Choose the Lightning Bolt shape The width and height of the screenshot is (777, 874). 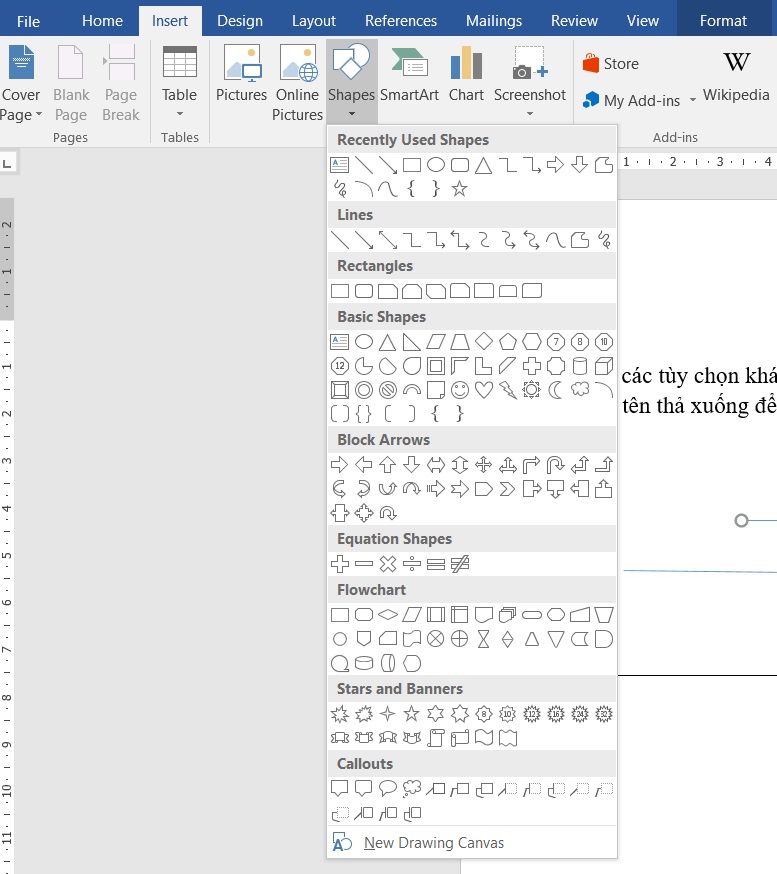click(x=508, y=390)
